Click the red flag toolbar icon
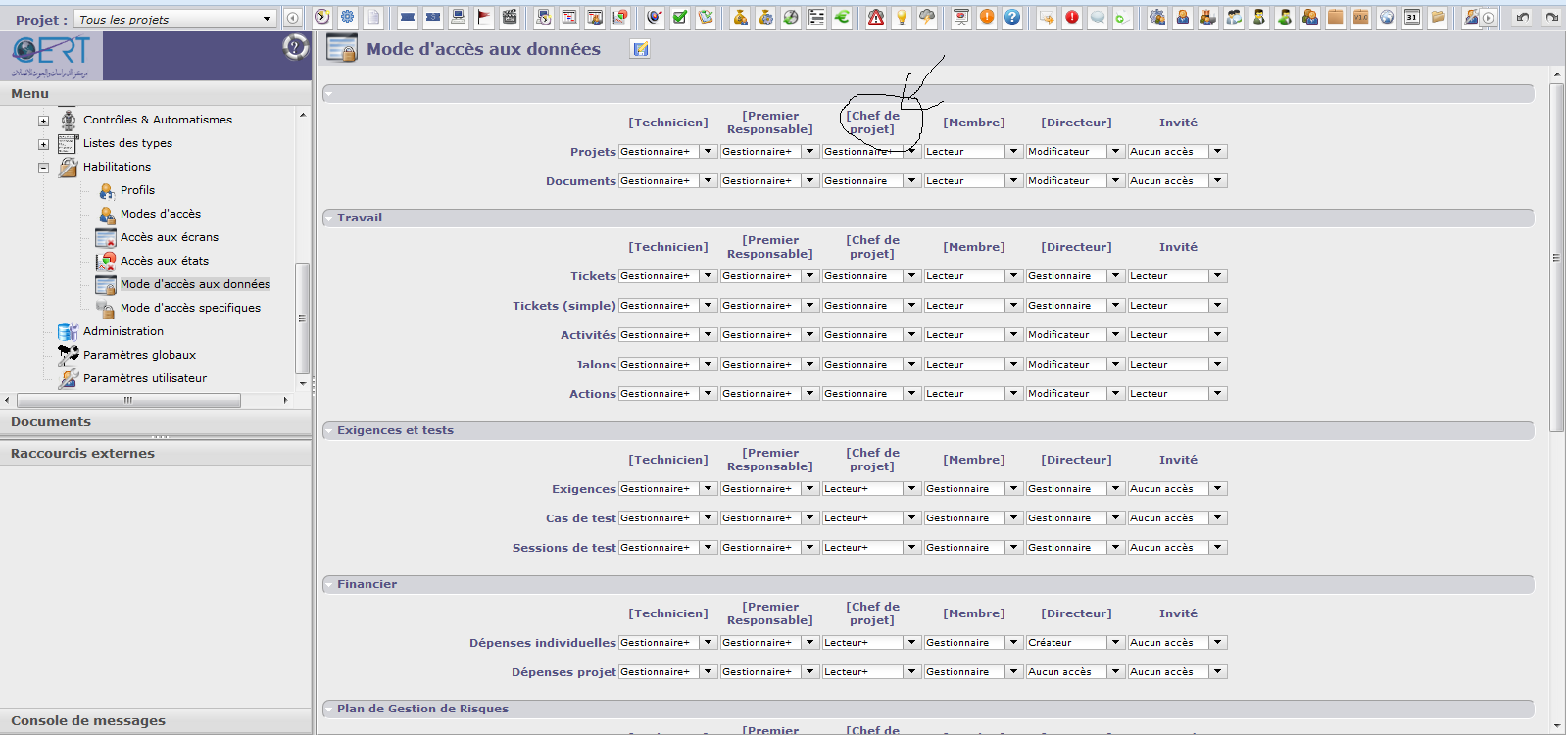This screenshot has width=1568, height=735. pyautogui.click(x=484, y=18)
